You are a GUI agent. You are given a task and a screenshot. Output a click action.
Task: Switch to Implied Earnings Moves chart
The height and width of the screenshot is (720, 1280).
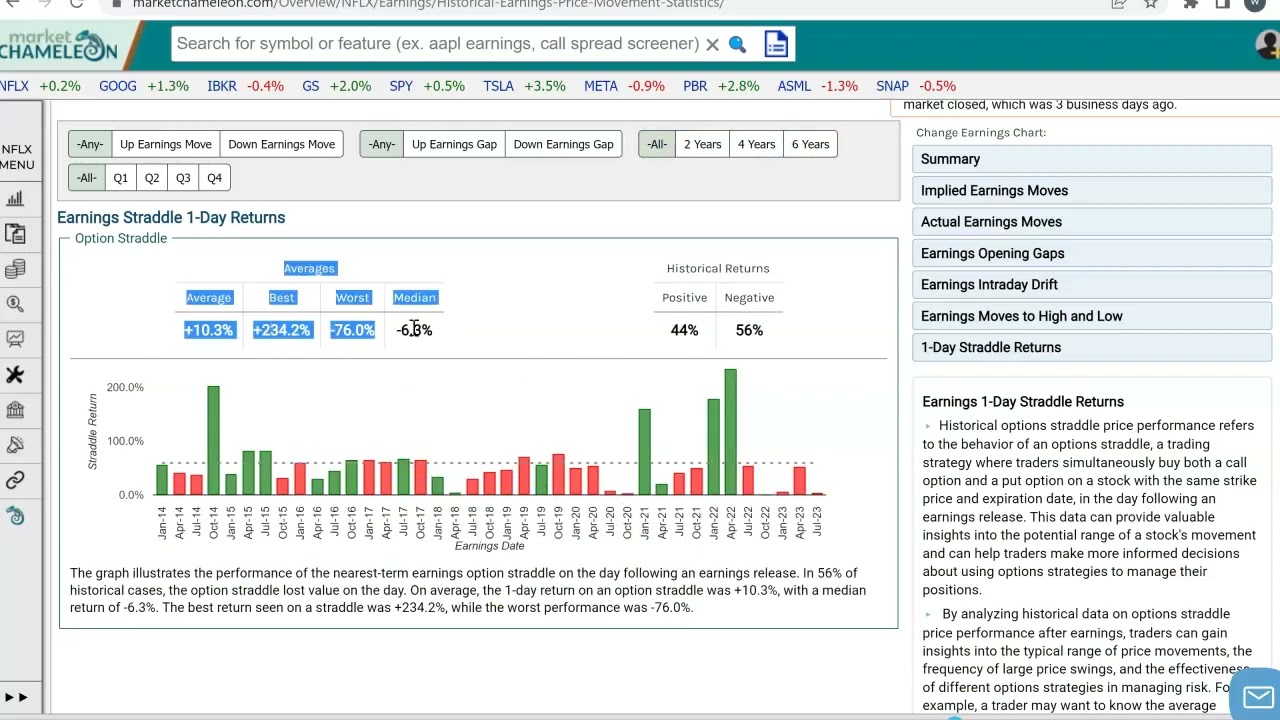click(x=1092, y=190)
